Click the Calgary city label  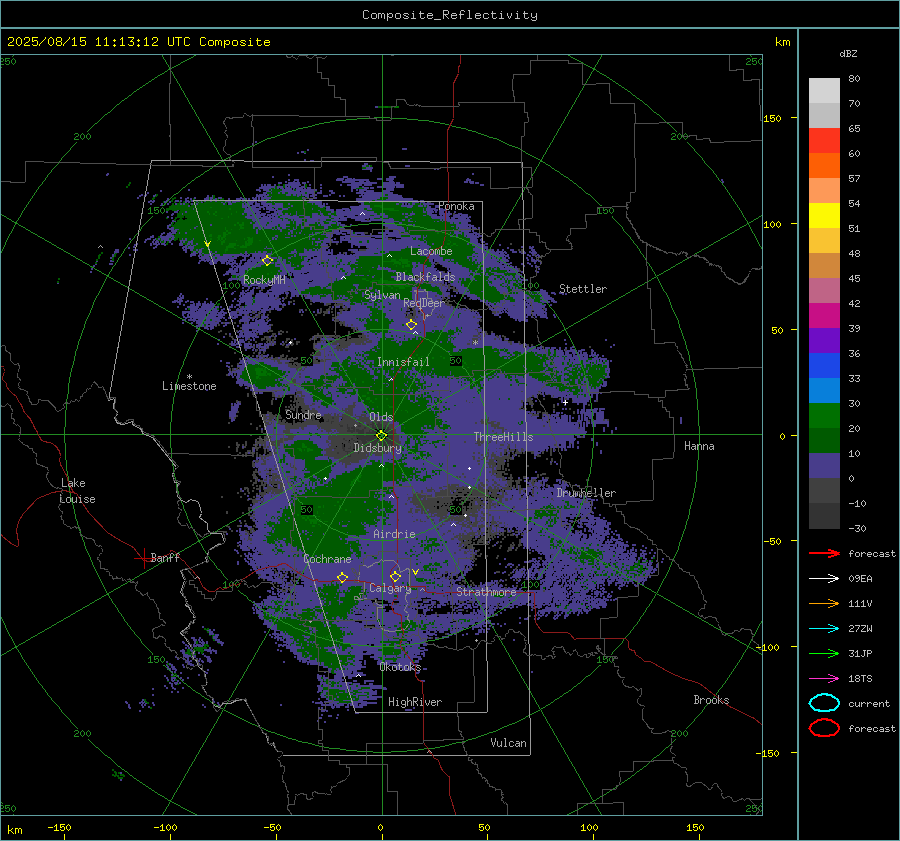pos(390,588)
